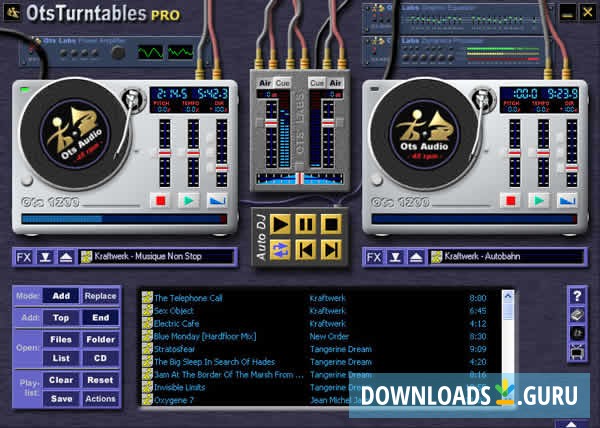The image size is (600, 428).
Task: Select Electric Cafe in playlist
Action: tap(176, 324)
